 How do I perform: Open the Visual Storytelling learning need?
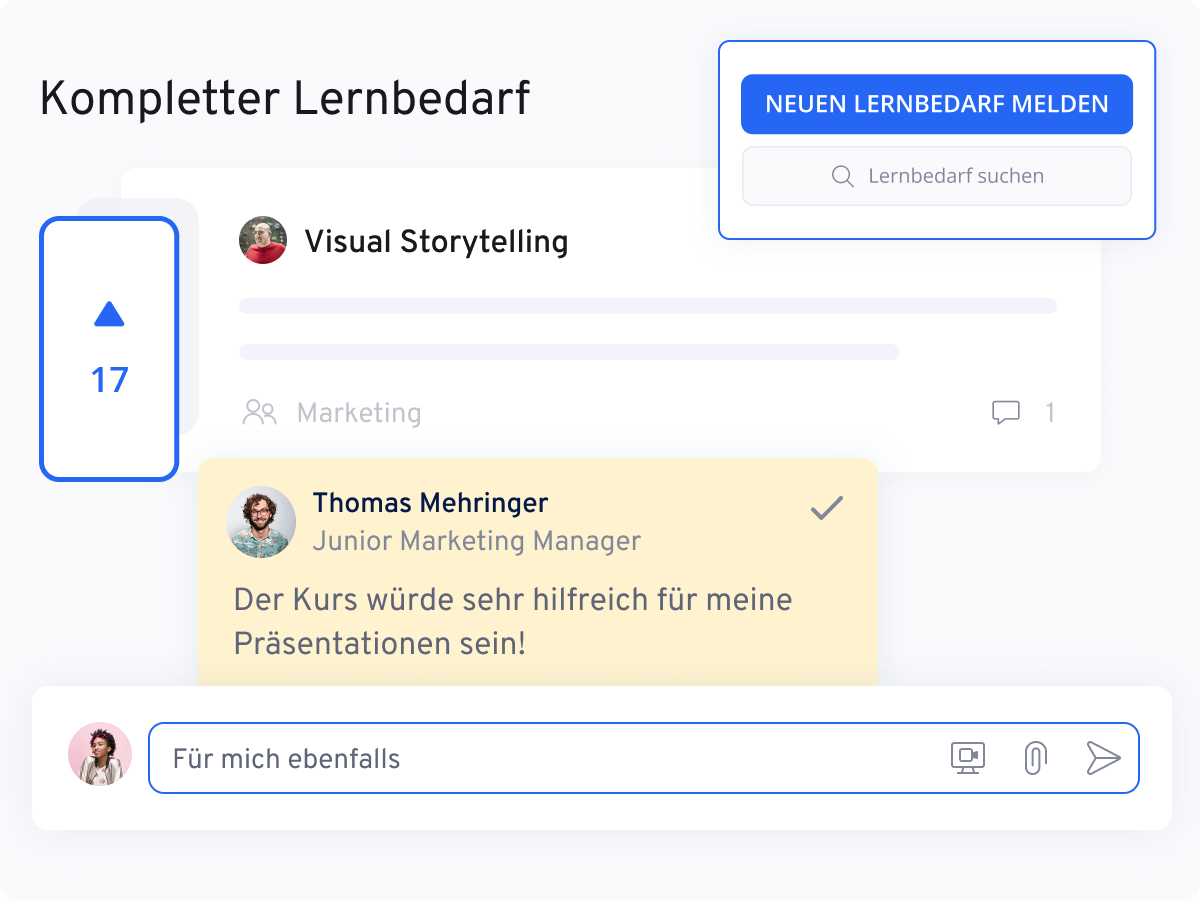click(x=437, y=241)
